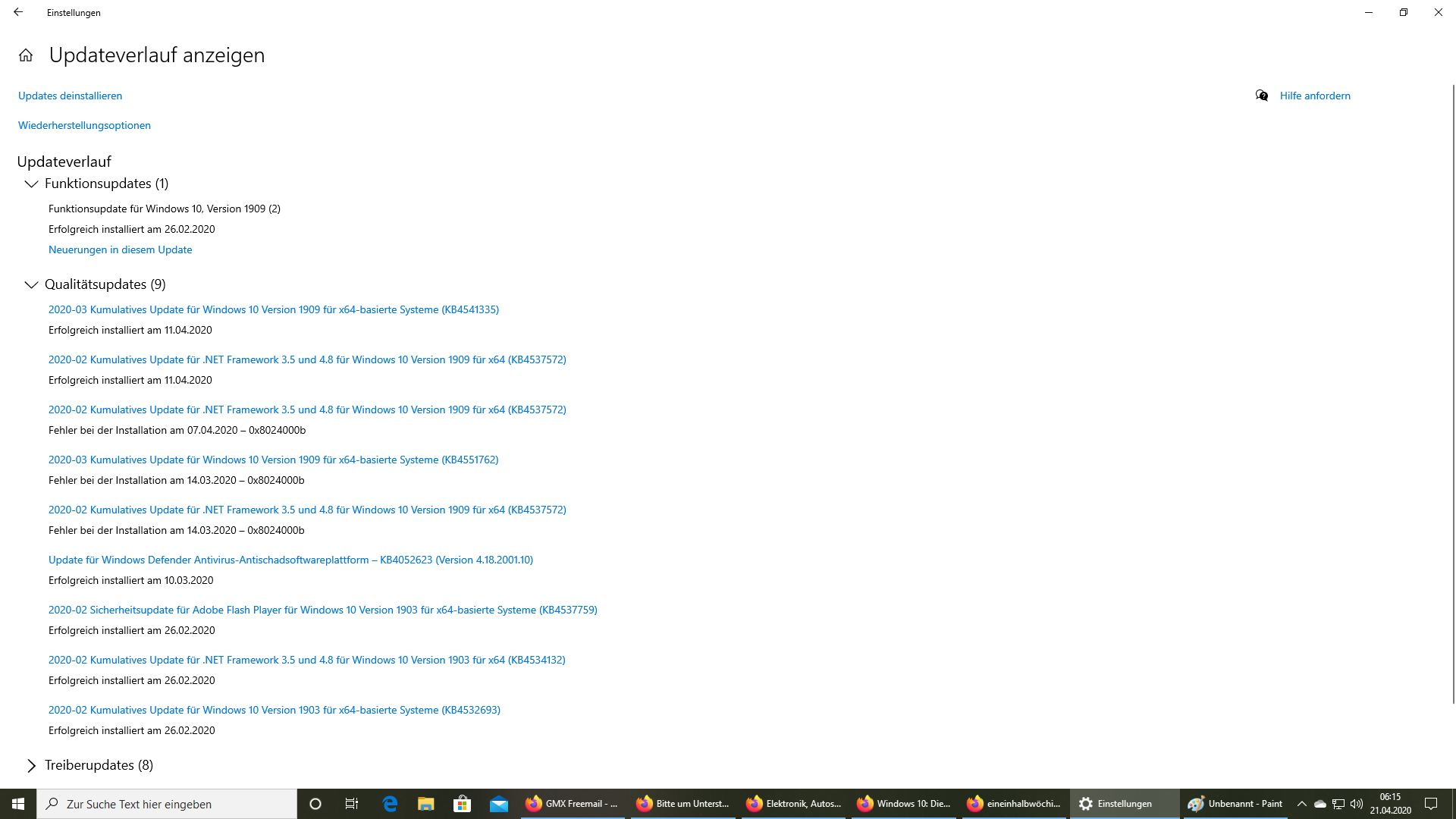Expand the Treiberupdates section
This screenshot has height=819, width=1456.
[x=31, y=766]
